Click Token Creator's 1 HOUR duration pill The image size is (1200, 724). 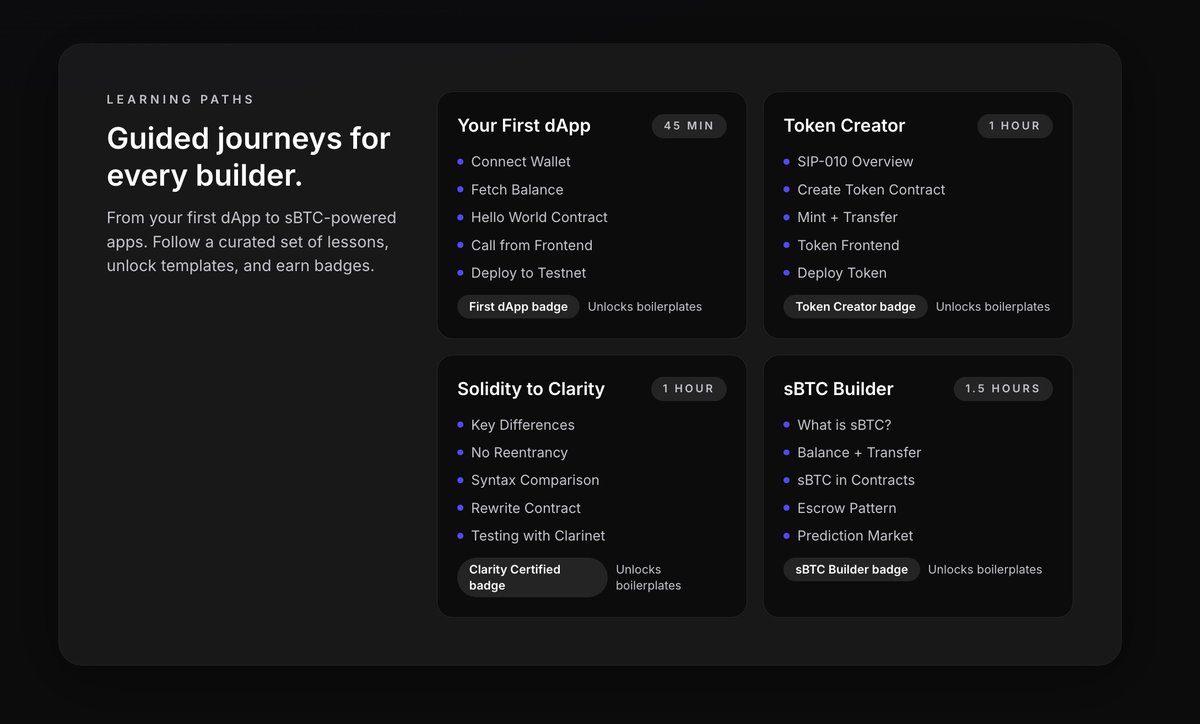tap(1015, 126)
